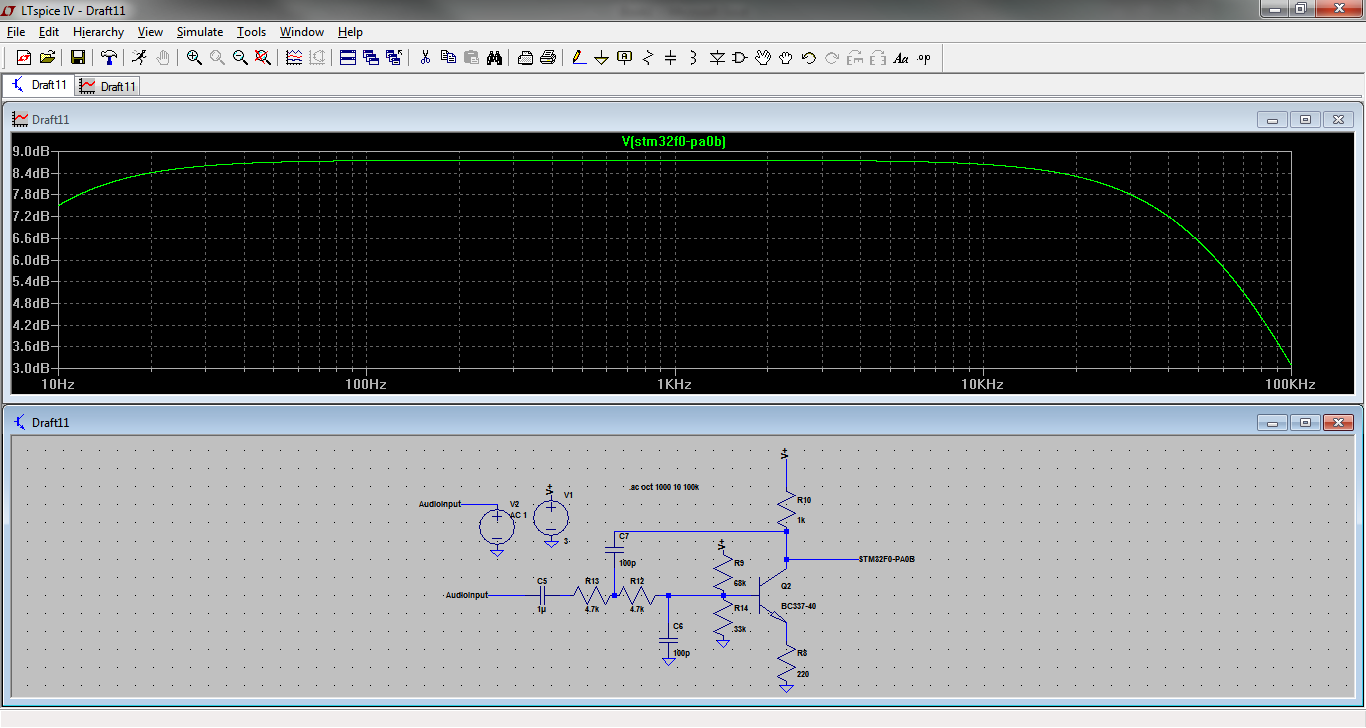Click the Run simulation icon

pyautogui.click(x=139, y=58)
